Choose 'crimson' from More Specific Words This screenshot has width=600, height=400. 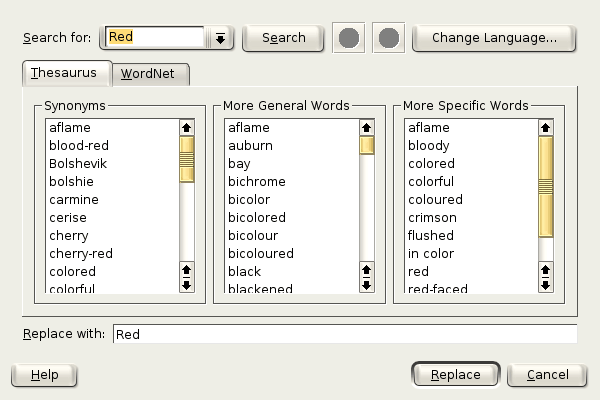click(432, 217)
